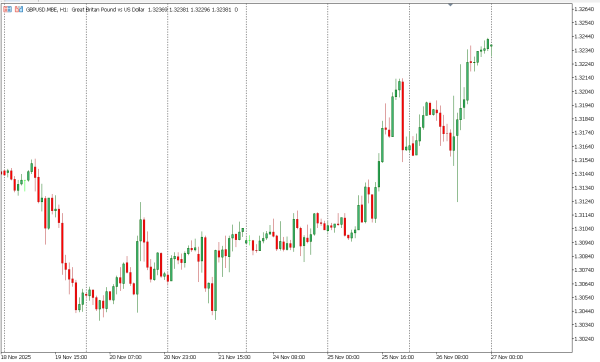Click the 26 Nov 08:00 time label
The width and height of the screenshot is (600, 362).
click(452, 357)
